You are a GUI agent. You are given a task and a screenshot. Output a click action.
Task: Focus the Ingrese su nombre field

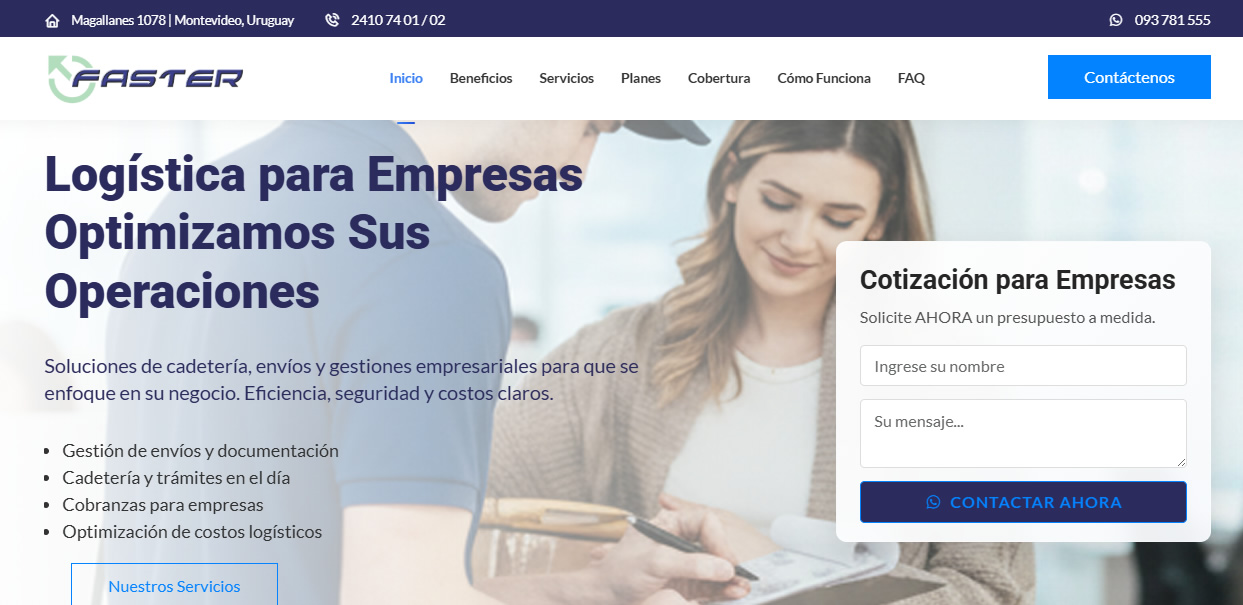(x=1023, y=366)
